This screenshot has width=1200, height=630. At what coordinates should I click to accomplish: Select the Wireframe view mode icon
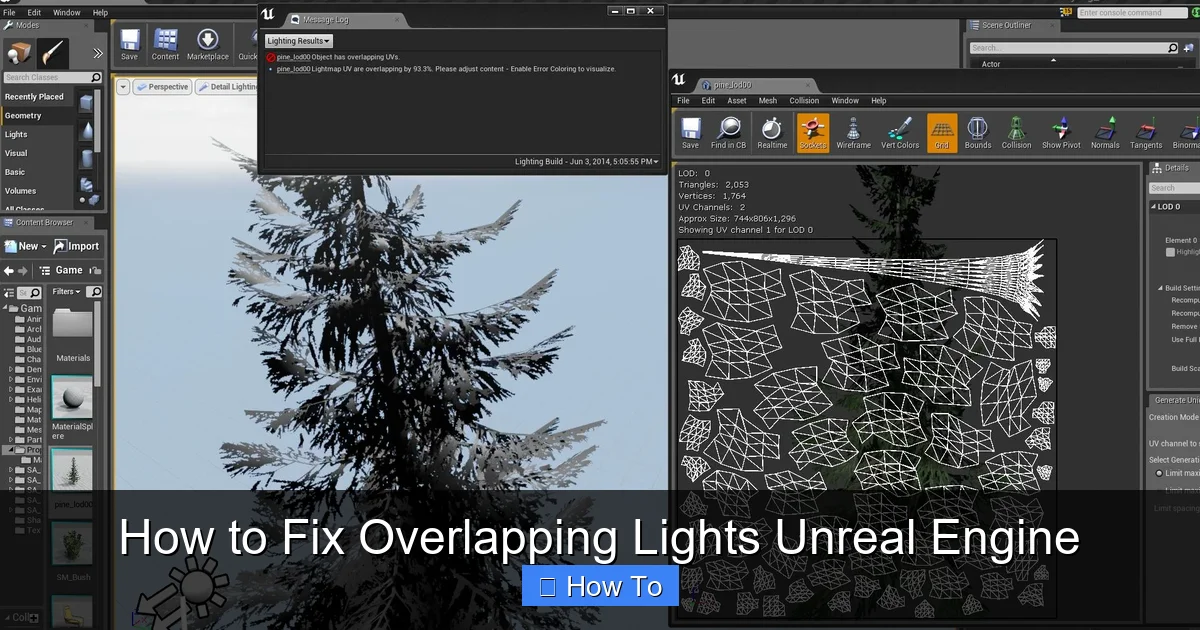pos(853,131)
